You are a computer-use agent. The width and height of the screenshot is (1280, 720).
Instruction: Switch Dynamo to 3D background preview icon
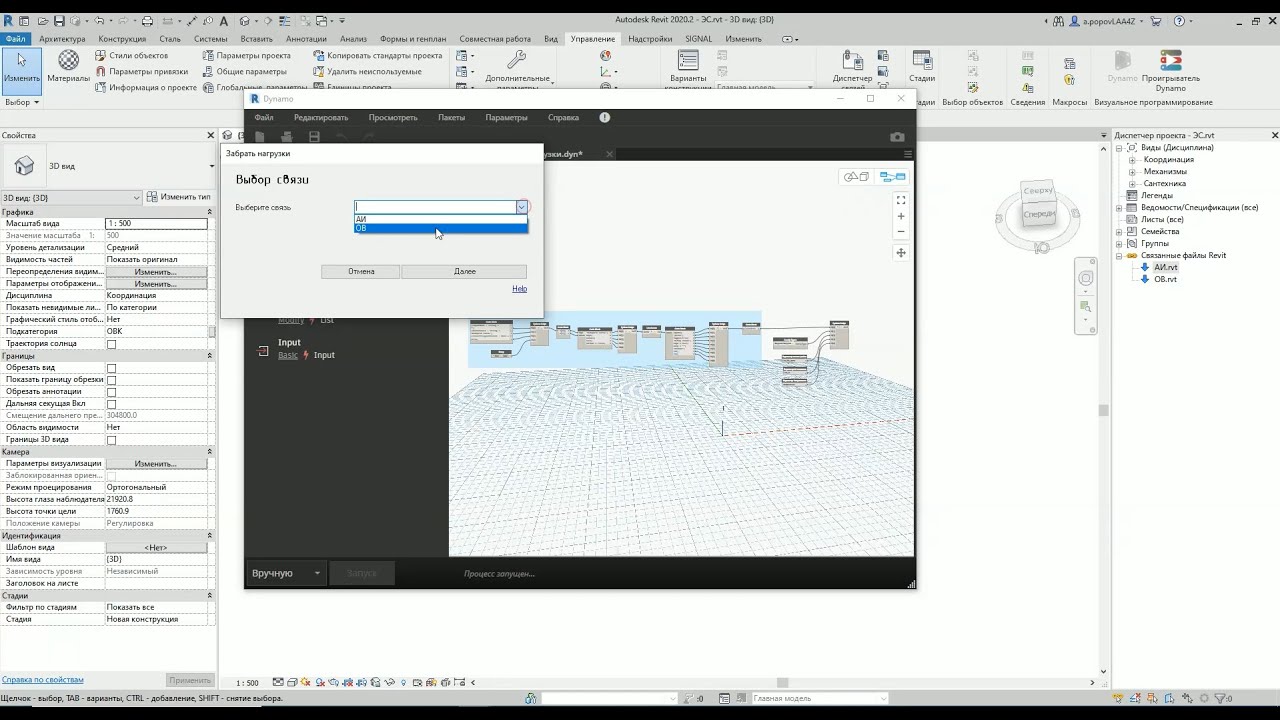[x=857, y=177]
